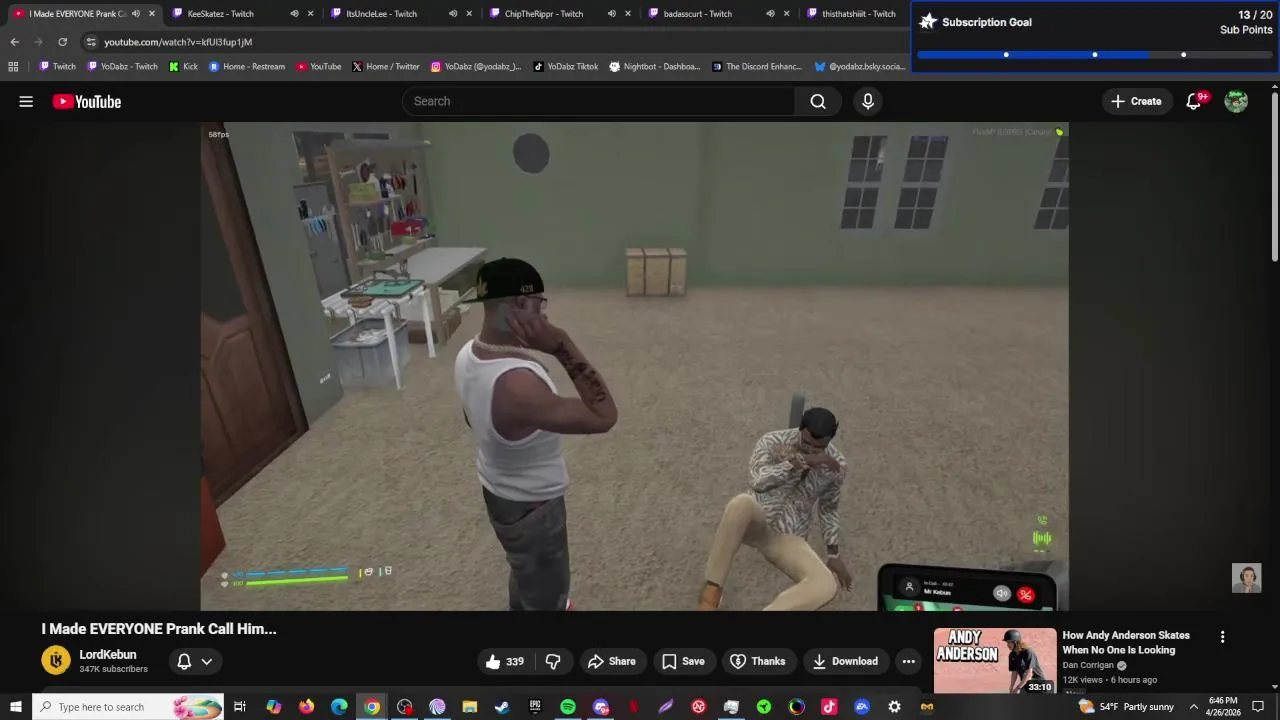Switch to Chrome on taskbar
The image size is (1280, 720).
[372, 707]
